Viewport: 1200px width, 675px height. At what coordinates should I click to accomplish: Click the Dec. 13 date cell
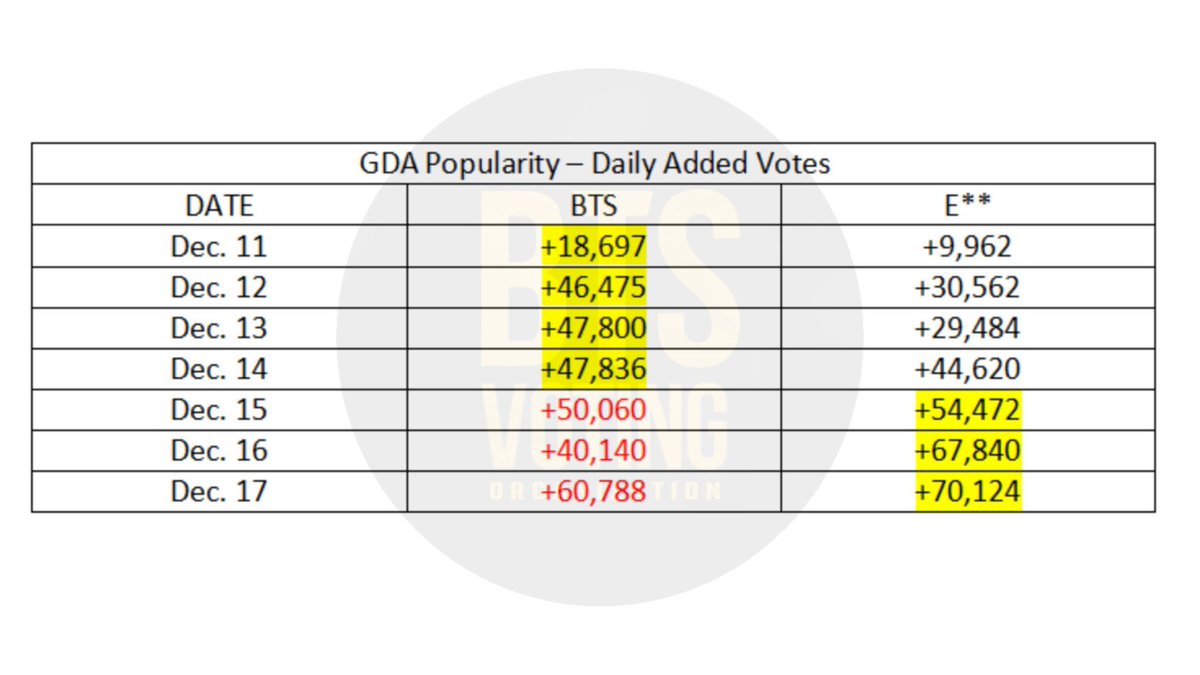point(220,329)
